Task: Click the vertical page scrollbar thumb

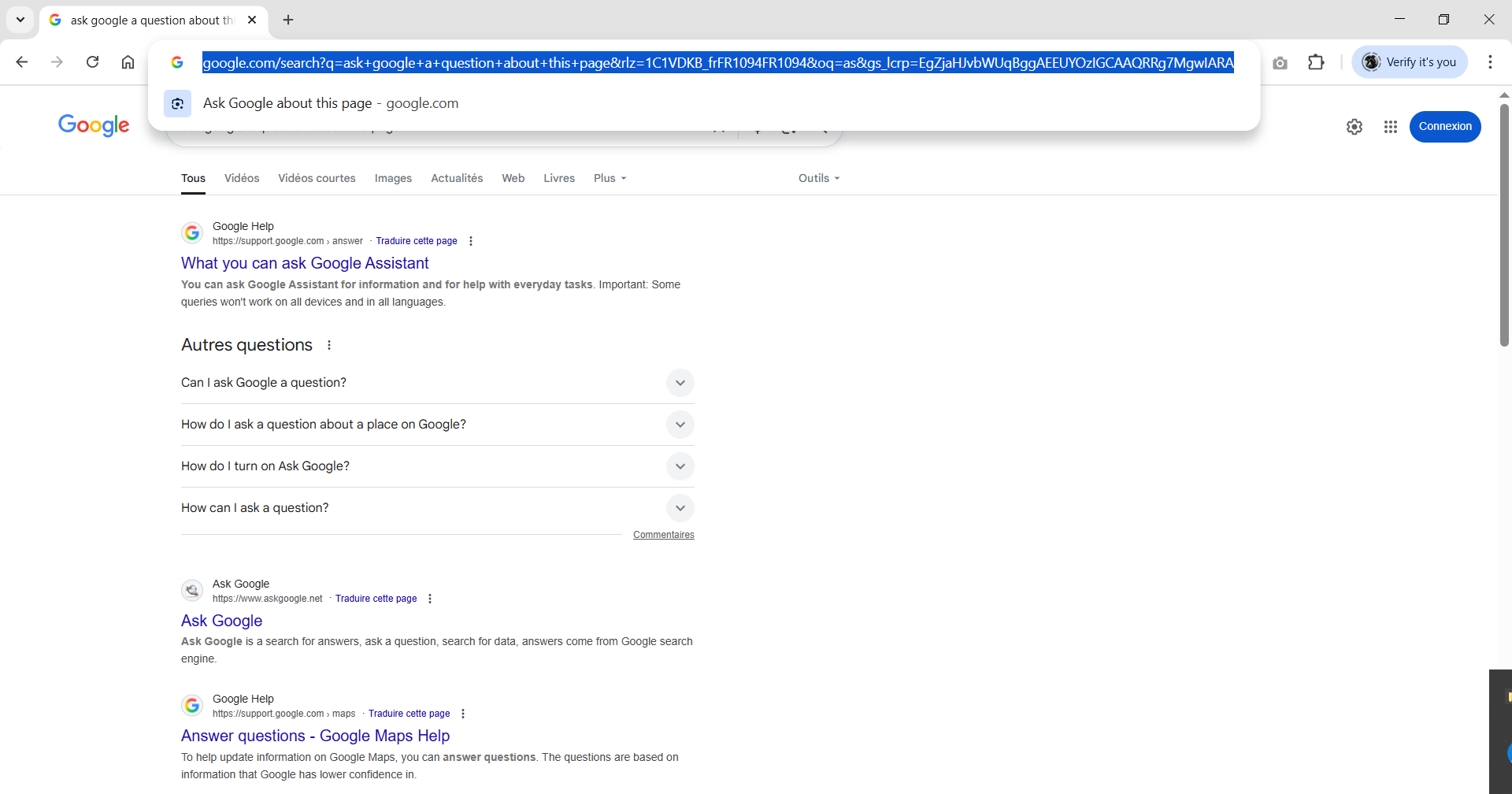Action: click(1504, 224)
